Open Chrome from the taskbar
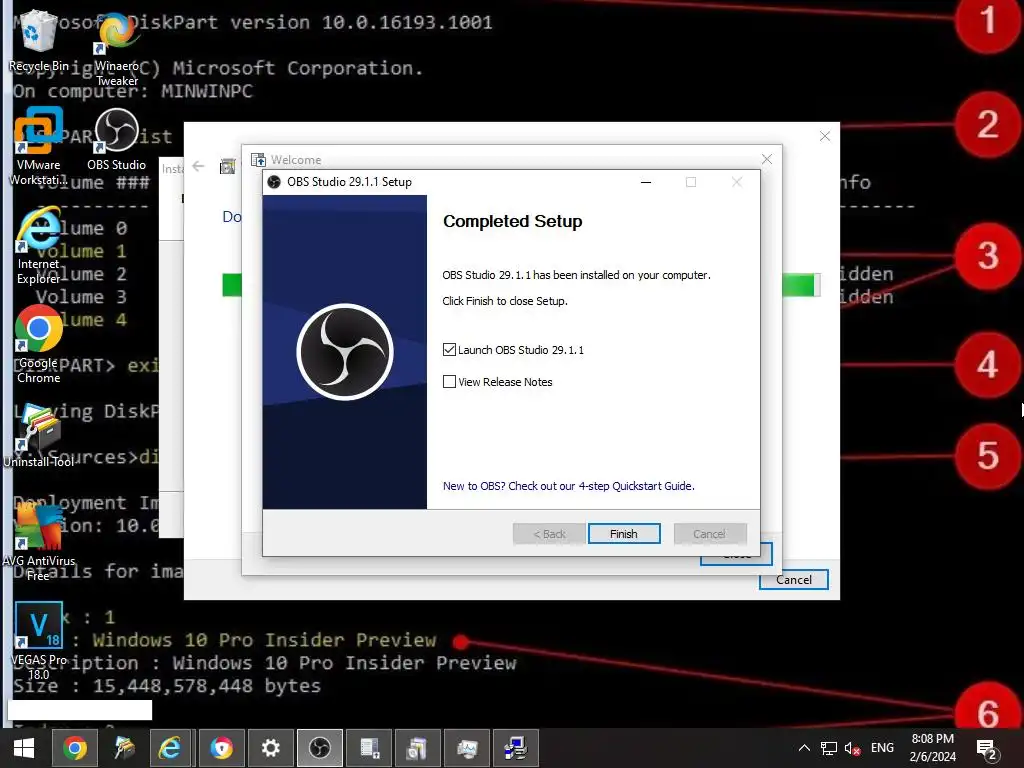Image resolution: width=1024 pixels, height=768 pixels. pos(74,748)
